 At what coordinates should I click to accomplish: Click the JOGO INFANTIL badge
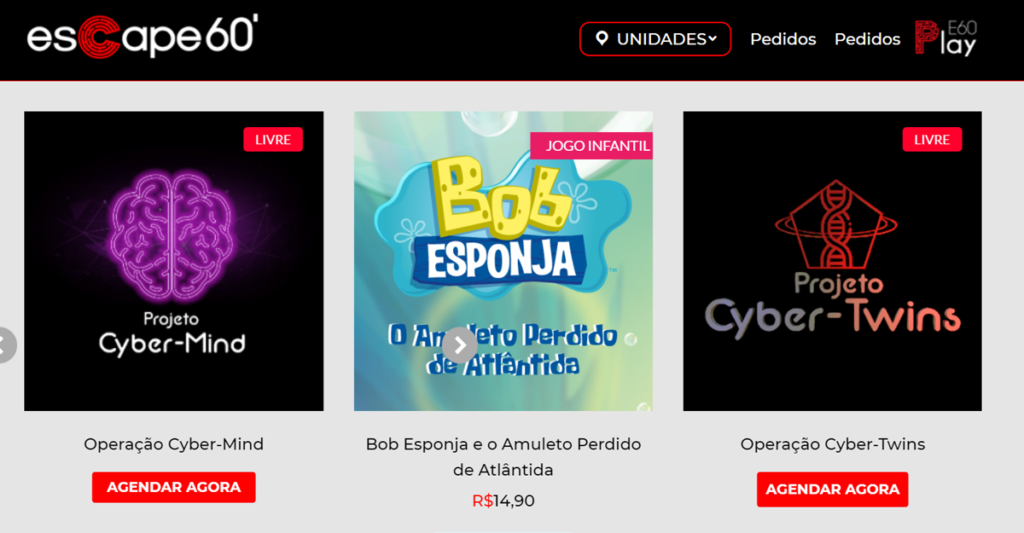(x=592, y=146)
